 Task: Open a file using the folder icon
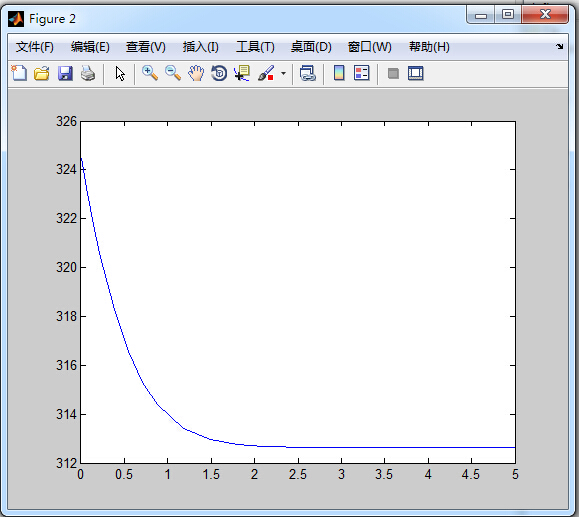(42, 73)
